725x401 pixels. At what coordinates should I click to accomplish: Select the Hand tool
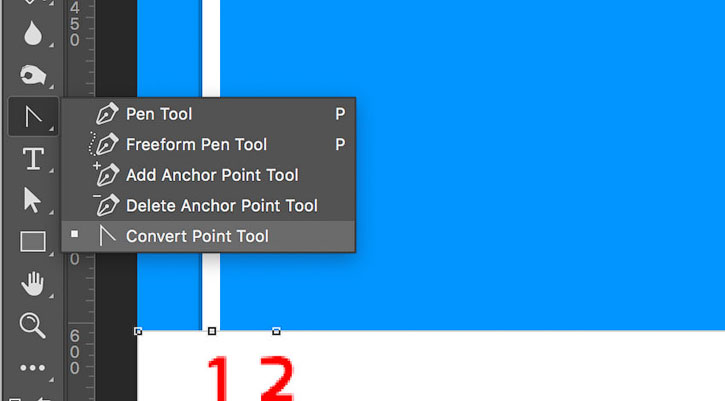point(33,284)
